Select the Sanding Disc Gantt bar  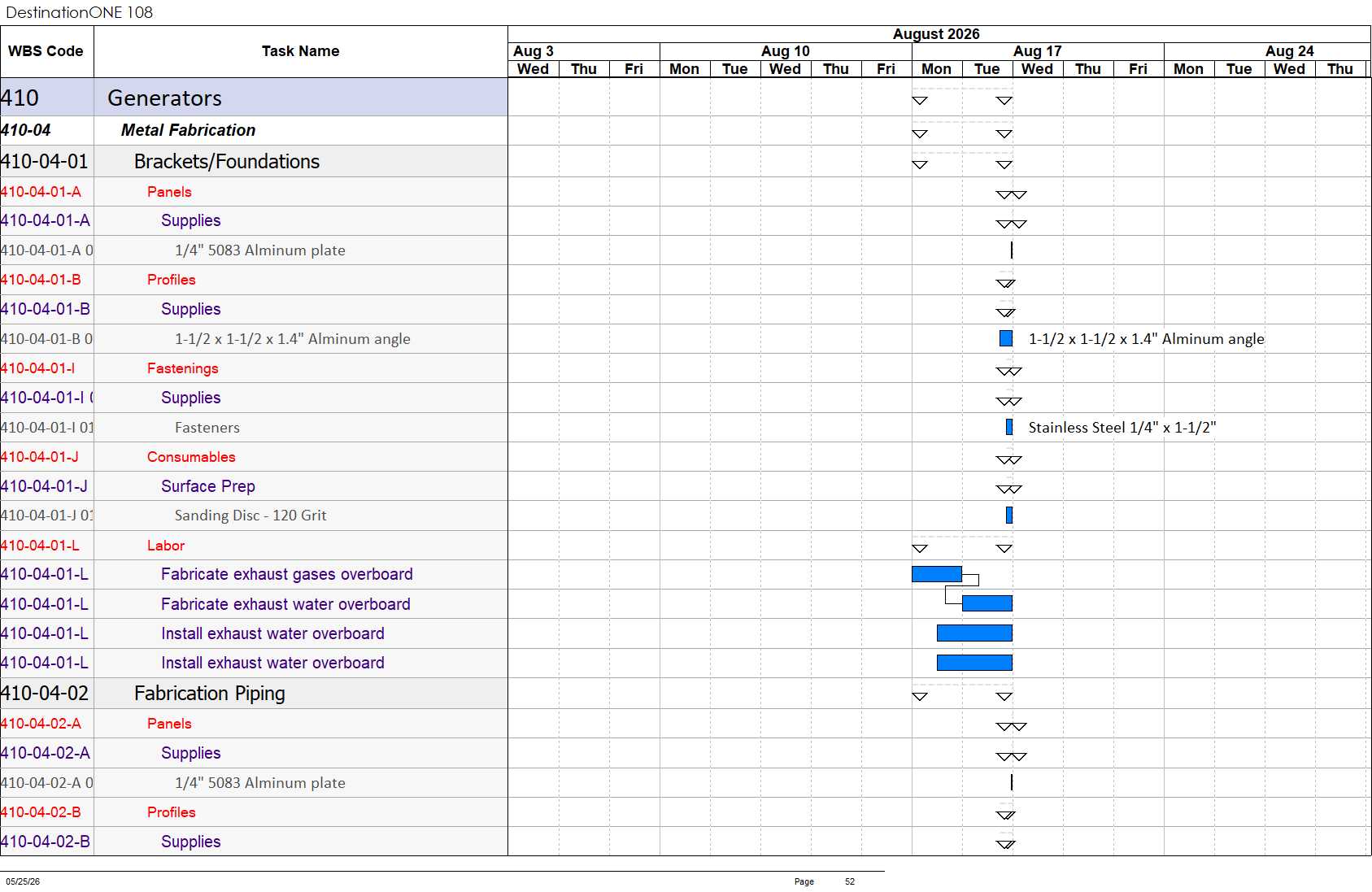(x=1009, y=515)
